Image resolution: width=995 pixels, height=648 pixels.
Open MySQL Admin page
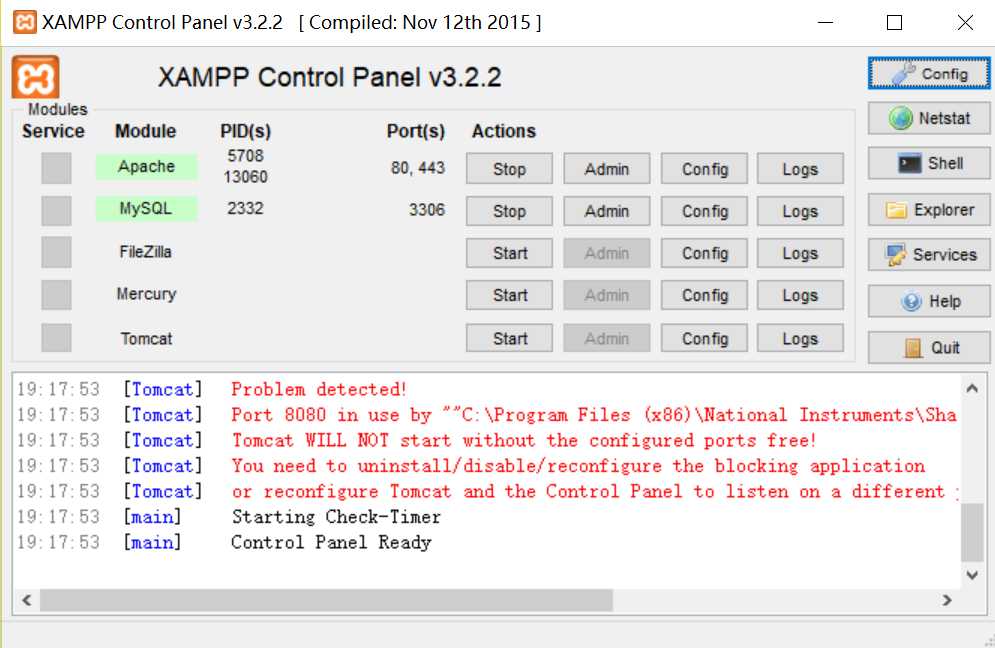tap(607, 211)
